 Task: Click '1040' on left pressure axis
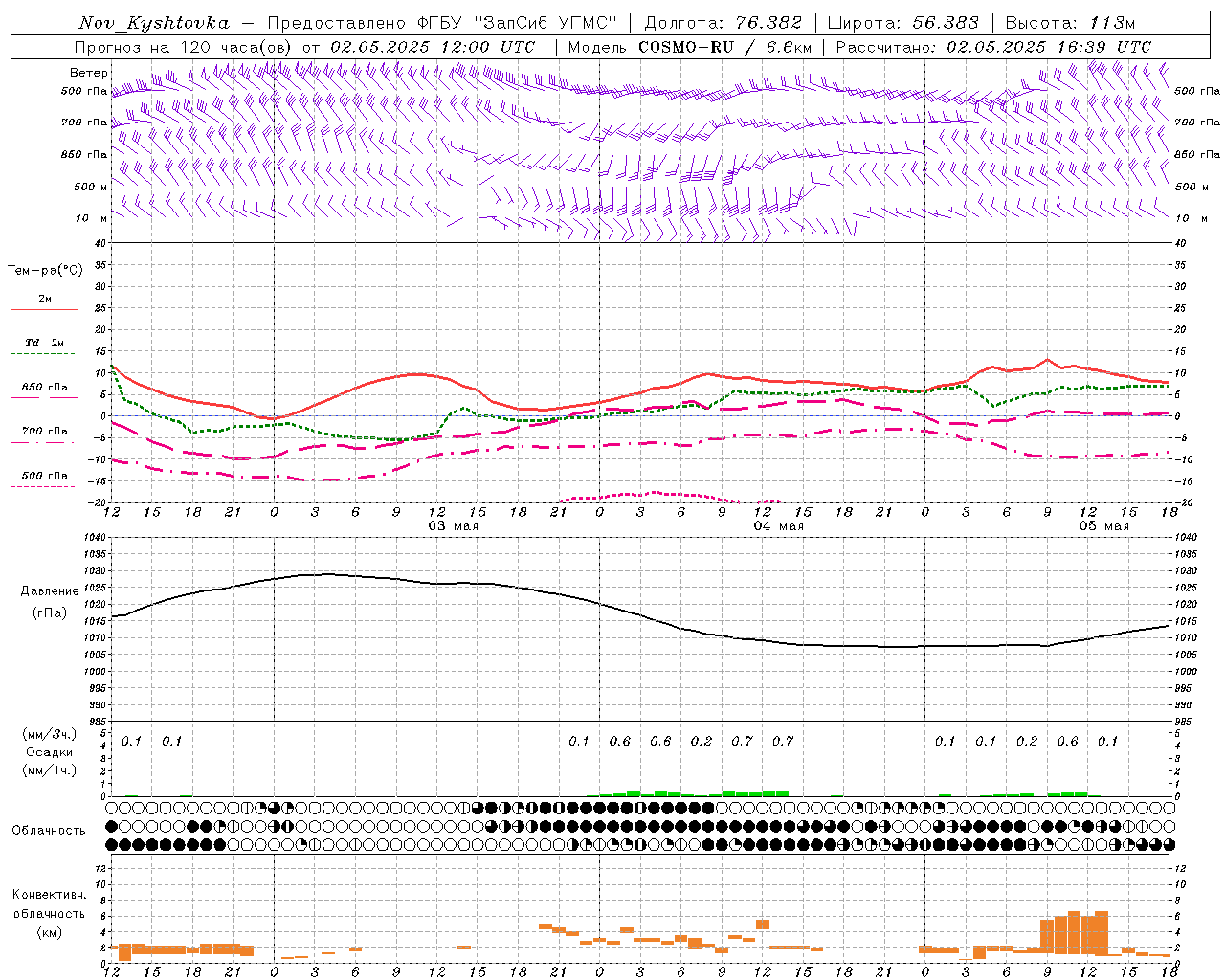[94, 538]
